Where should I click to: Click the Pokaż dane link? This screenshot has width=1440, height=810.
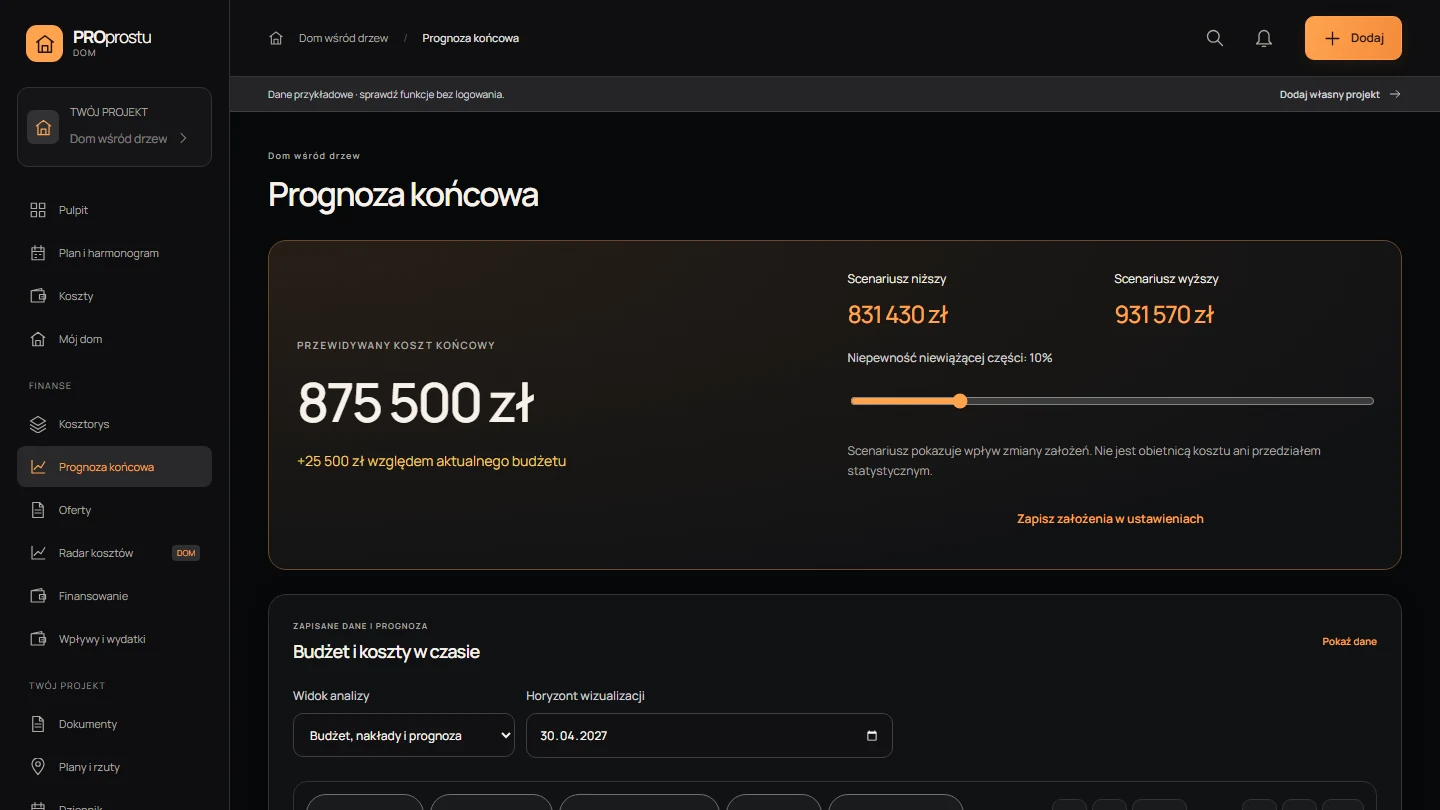tap(1349, 641)
